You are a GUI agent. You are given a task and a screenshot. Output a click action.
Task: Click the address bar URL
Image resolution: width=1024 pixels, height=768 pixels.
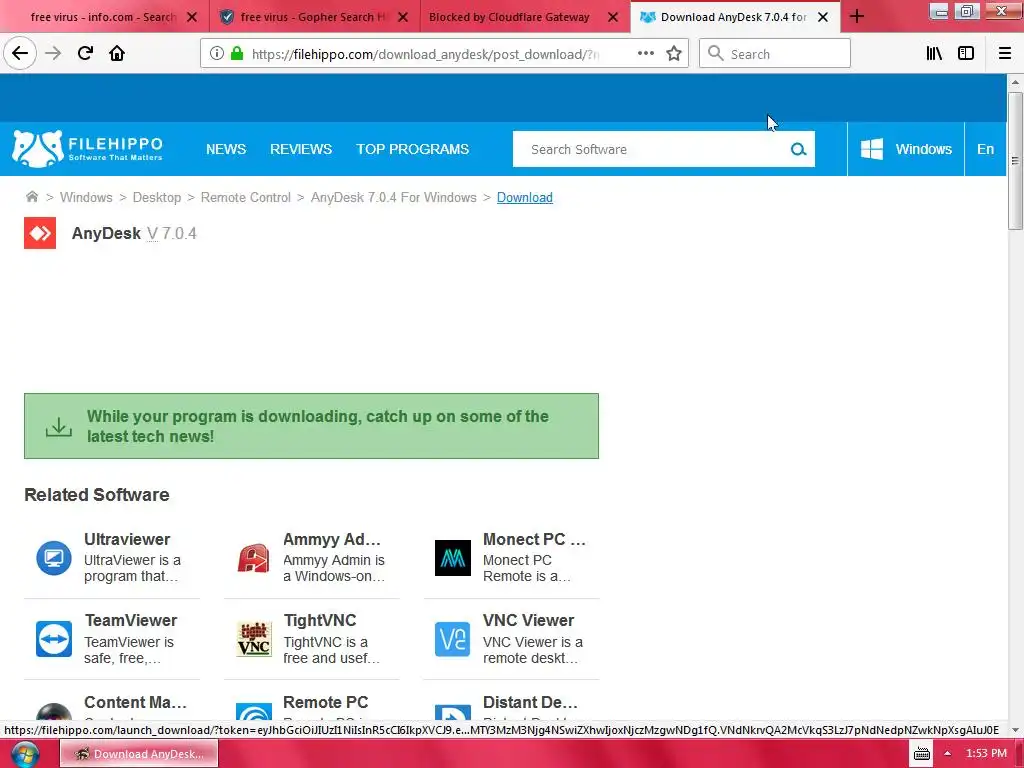tap(424, 54)
